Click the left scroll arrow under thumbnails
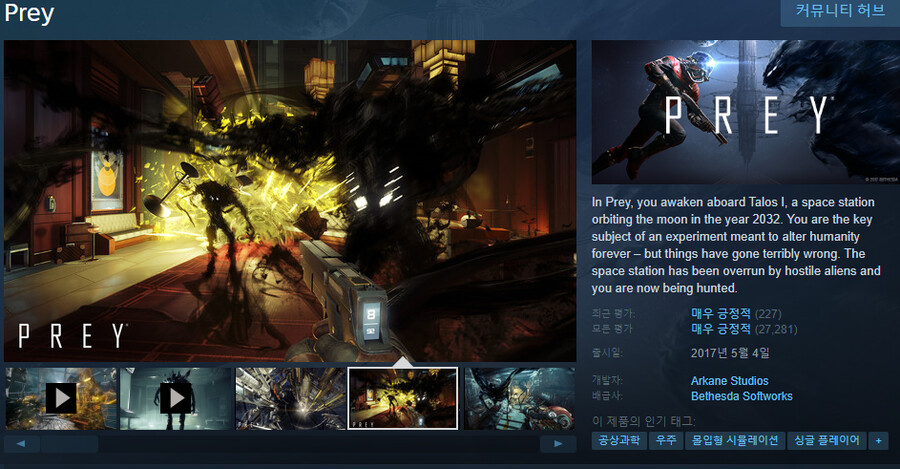This screenshot has width=900, height=469. click(21, 443)
